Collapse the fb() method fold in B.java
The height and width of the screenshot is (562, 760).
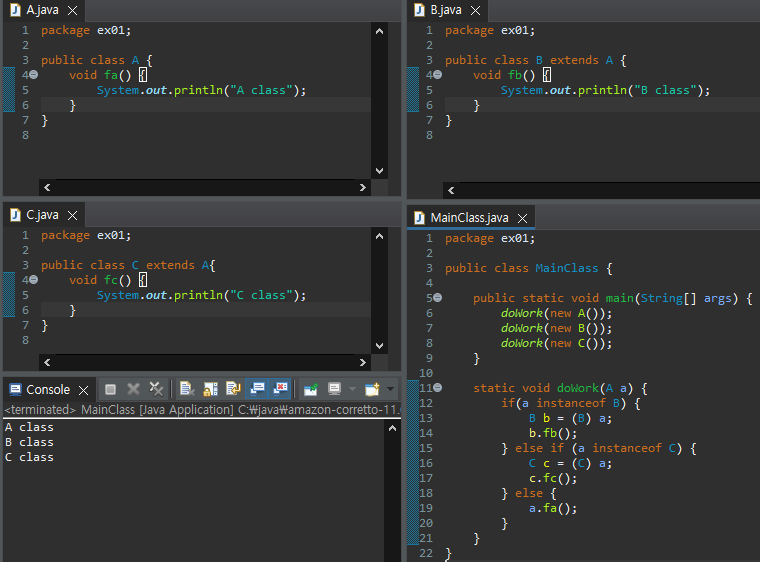tap(438, 75)
